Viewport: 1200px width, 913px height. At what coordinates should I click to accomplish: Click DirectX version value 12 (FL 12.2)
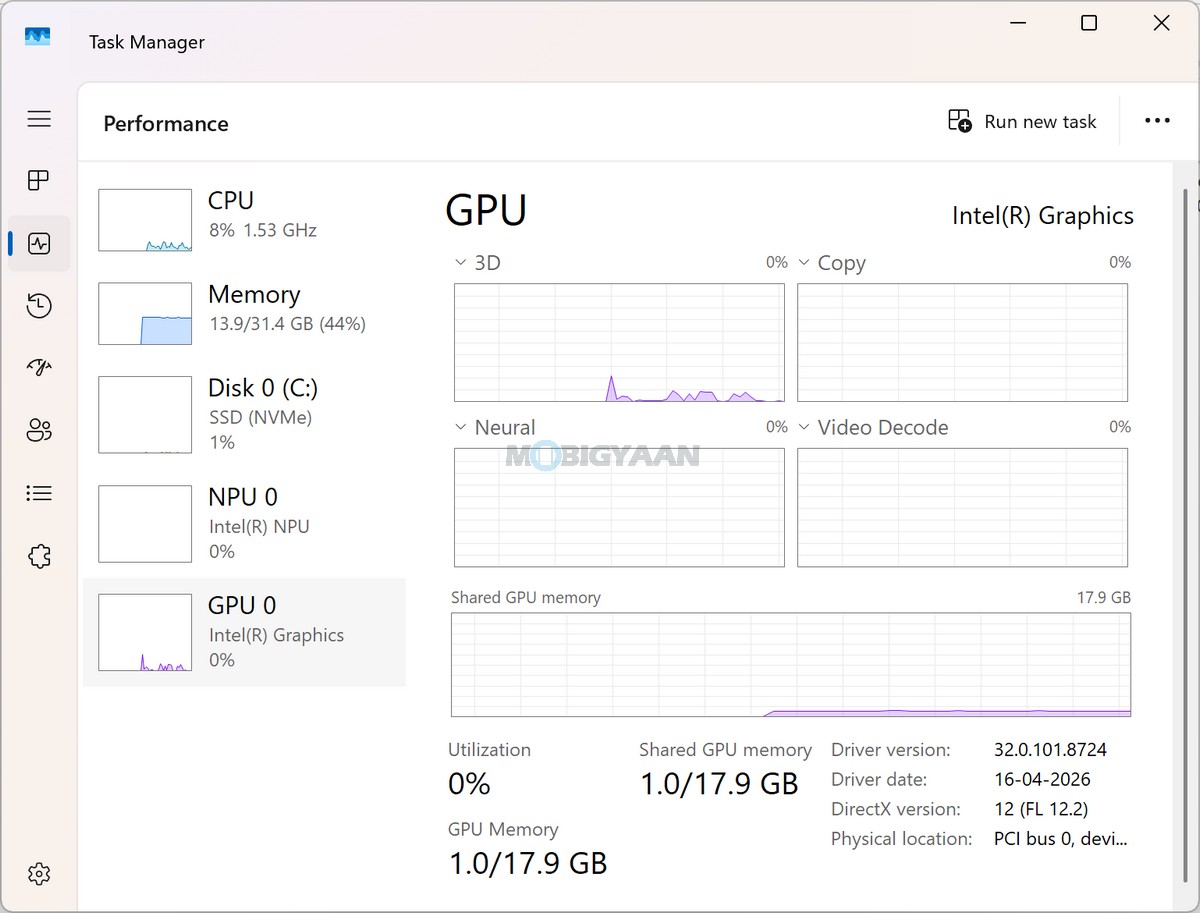(x=1041, y=809)
